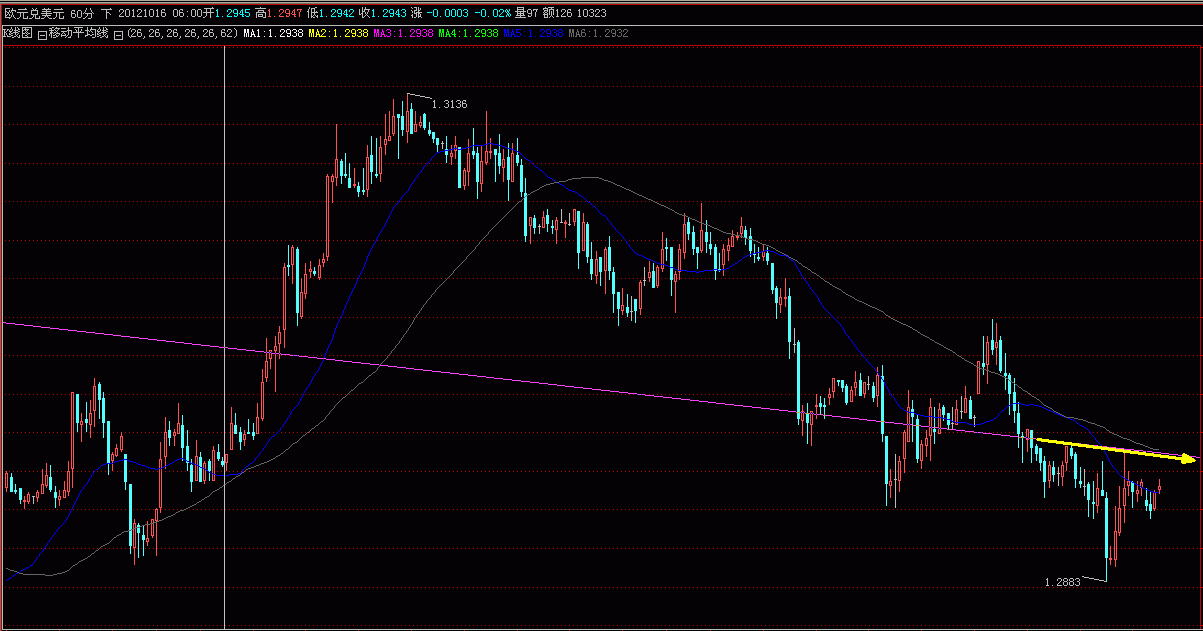Click the percent change -0.02%
Viewport: 1203px width, 631px height.
click(x=493, y=13)
